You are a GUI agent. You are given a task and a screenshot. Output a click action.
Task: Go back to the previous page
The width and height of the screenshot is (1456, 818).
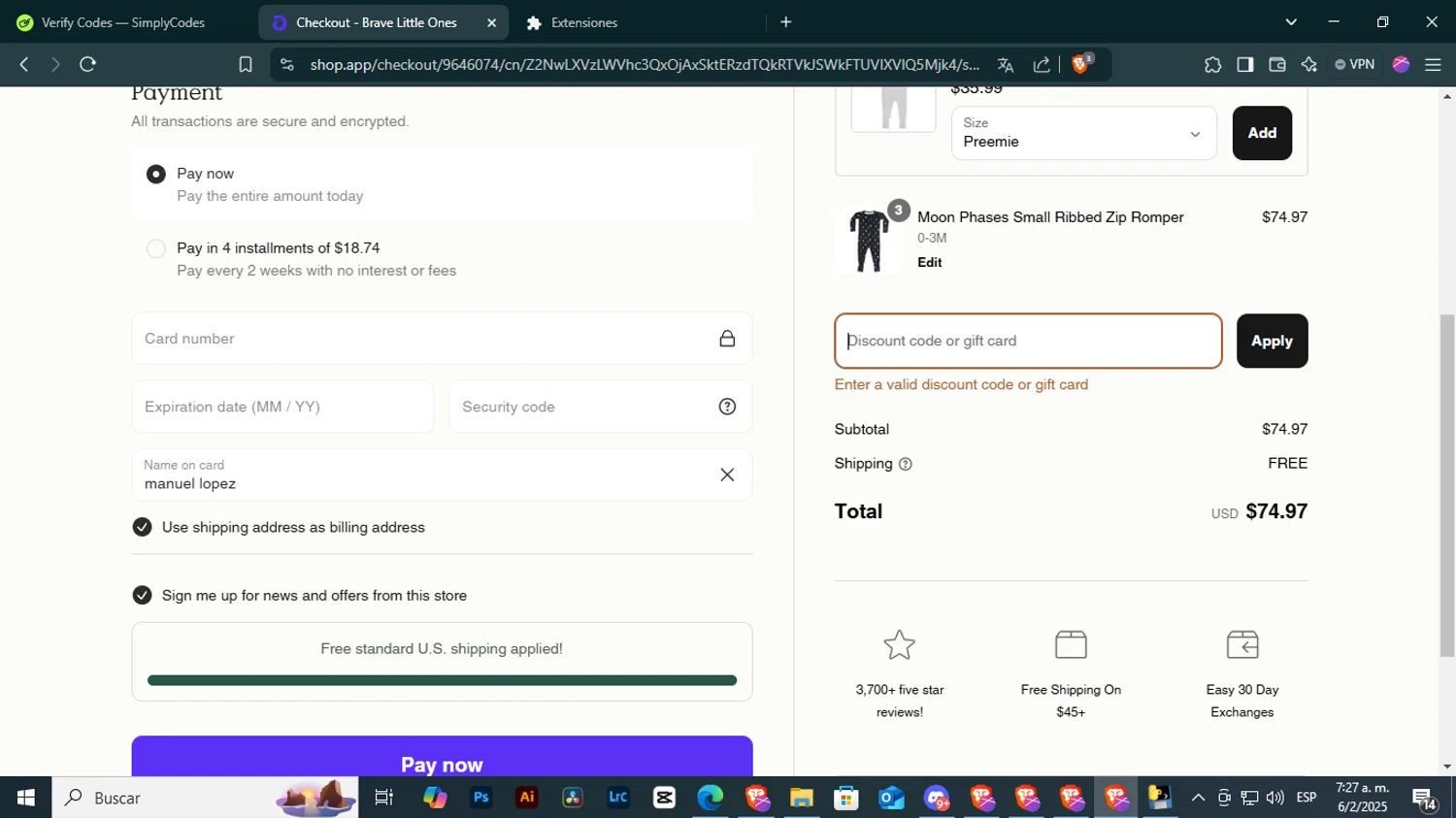pyautogui.click(x=24, y=64)
